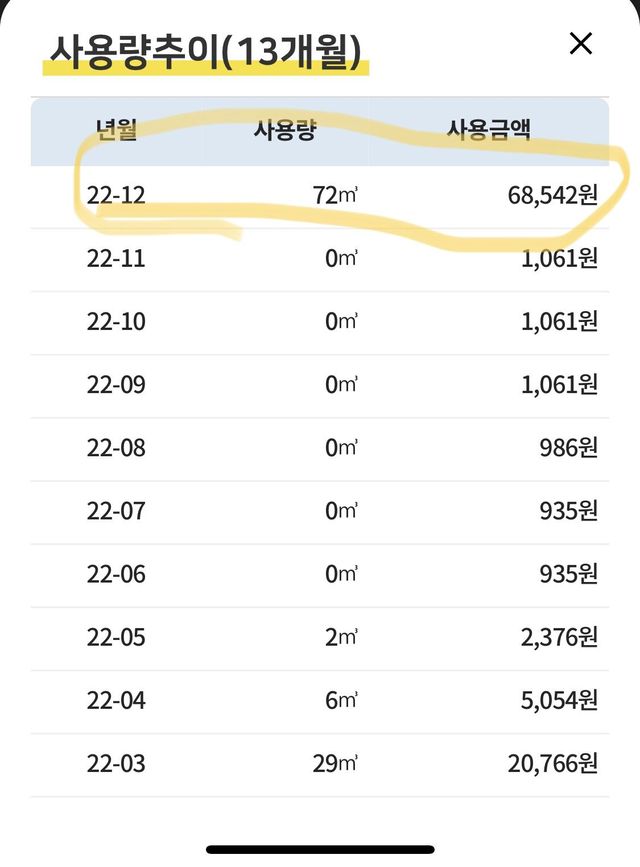Select the 22-07 date cell
The image size is (640, 867).
pos(116,511)
